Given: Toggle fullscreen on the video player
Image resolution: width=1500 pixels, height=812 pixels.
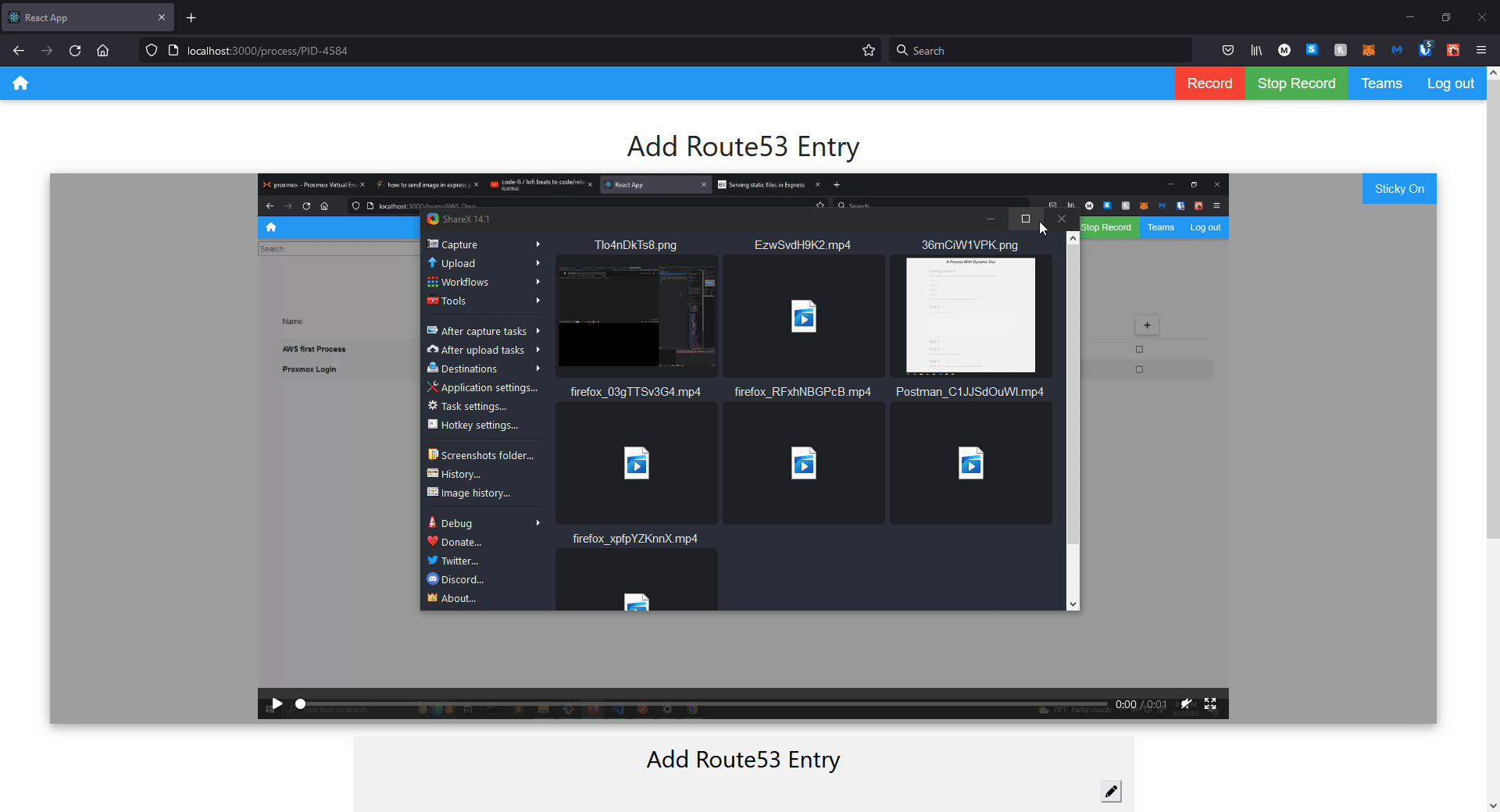Looking at the screenshot, I should tap(1210, 704).
